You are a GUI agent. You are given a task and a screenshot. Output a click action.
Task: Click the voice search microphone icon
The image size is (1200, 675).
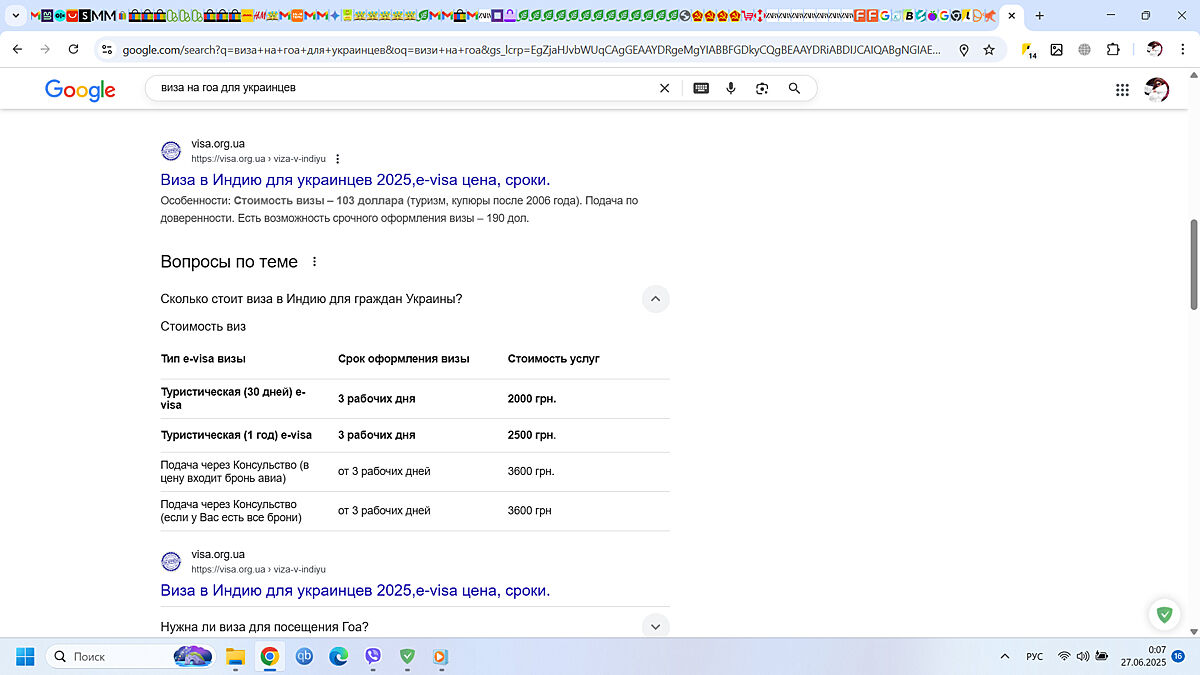(731, 88)
